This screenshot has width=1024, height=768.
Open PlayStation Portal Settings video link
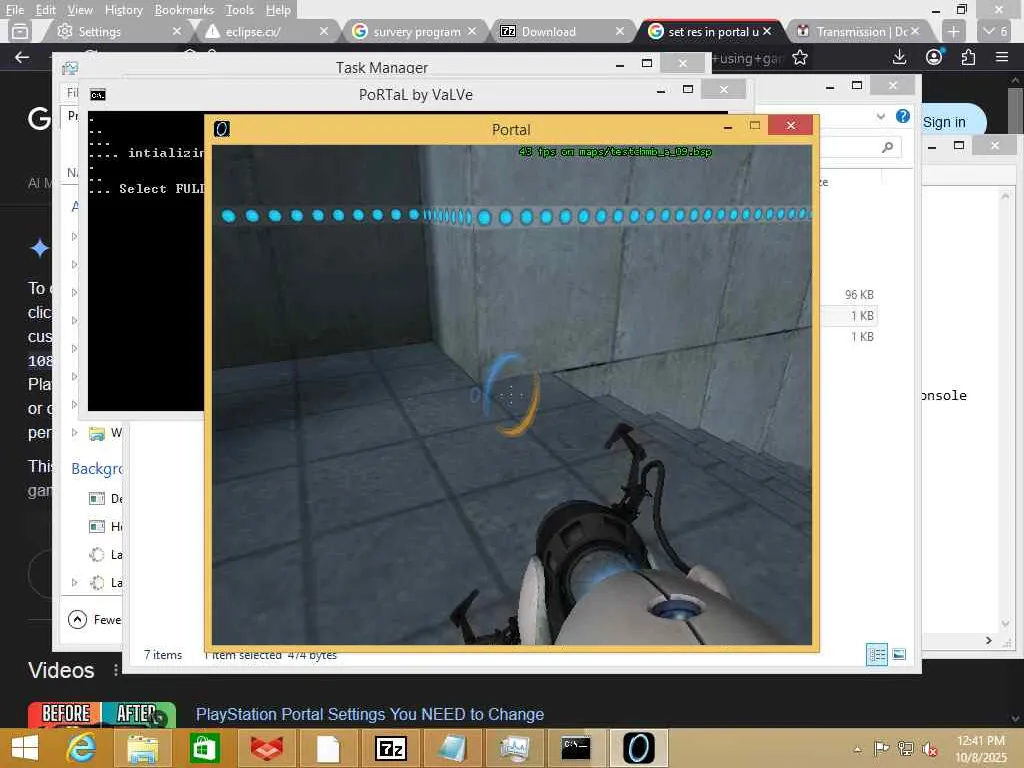tap(370, 714)
